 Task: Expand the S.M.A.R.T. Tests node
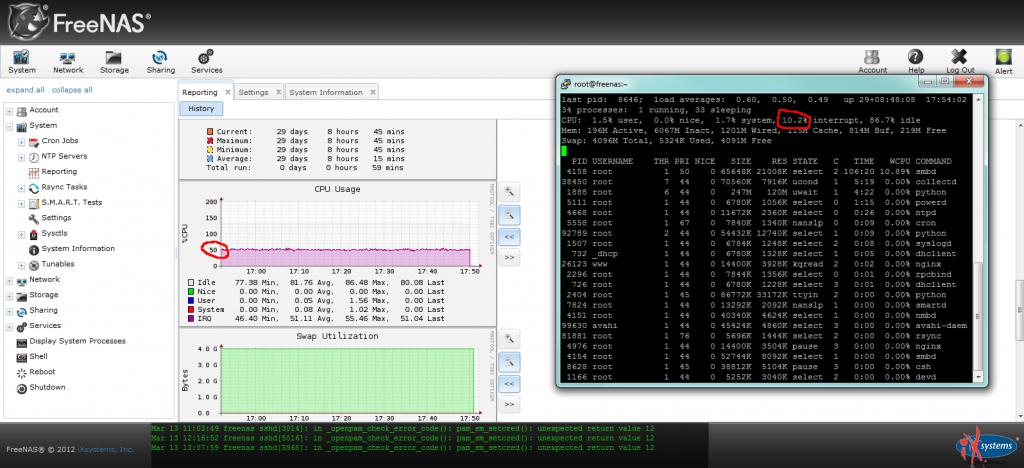[22, 203]
